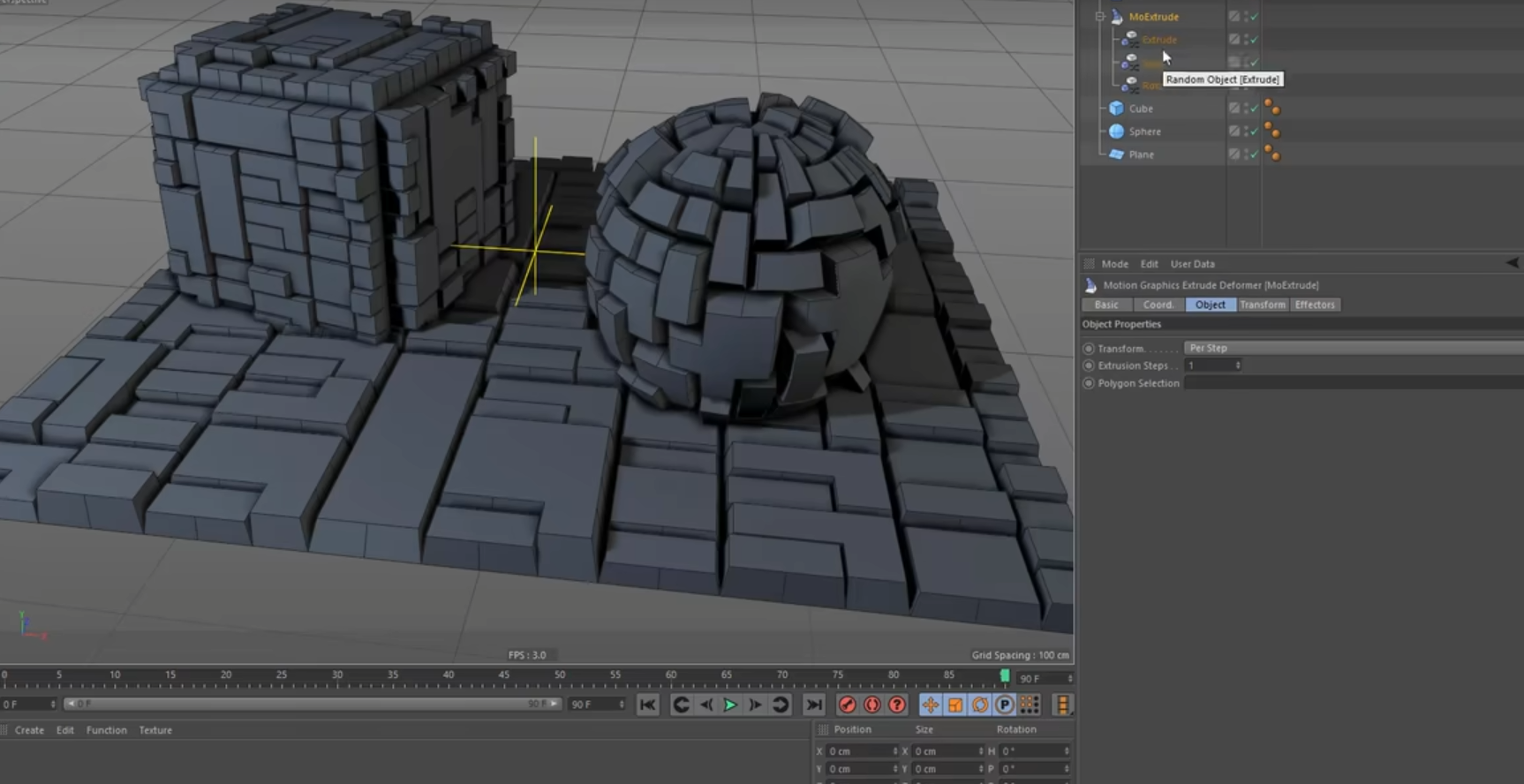
Task: Click Polygon Selection animation dot
Action: pos(1089,383)
